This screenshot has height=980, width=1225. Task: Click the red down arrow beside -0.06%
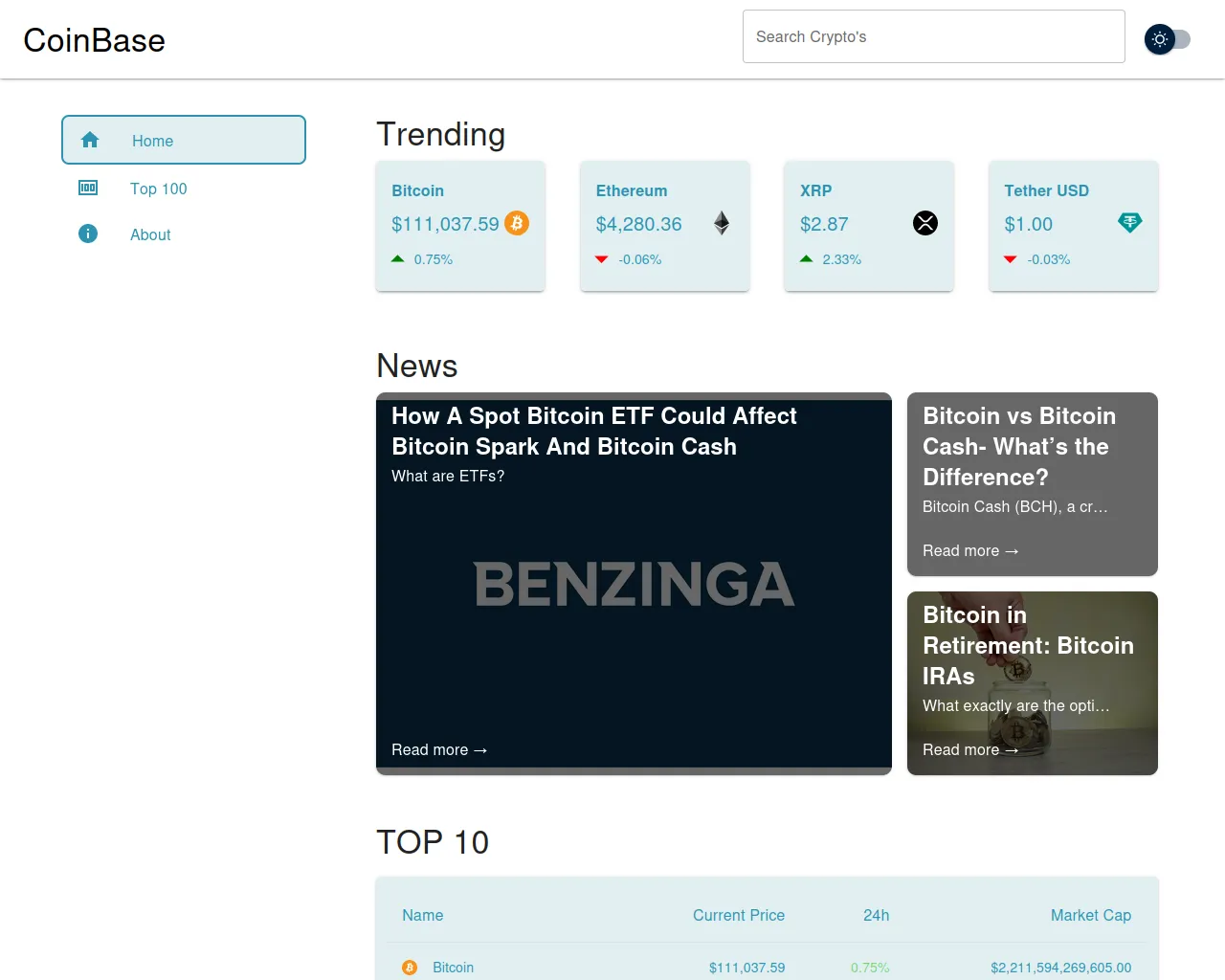point(602,259)
